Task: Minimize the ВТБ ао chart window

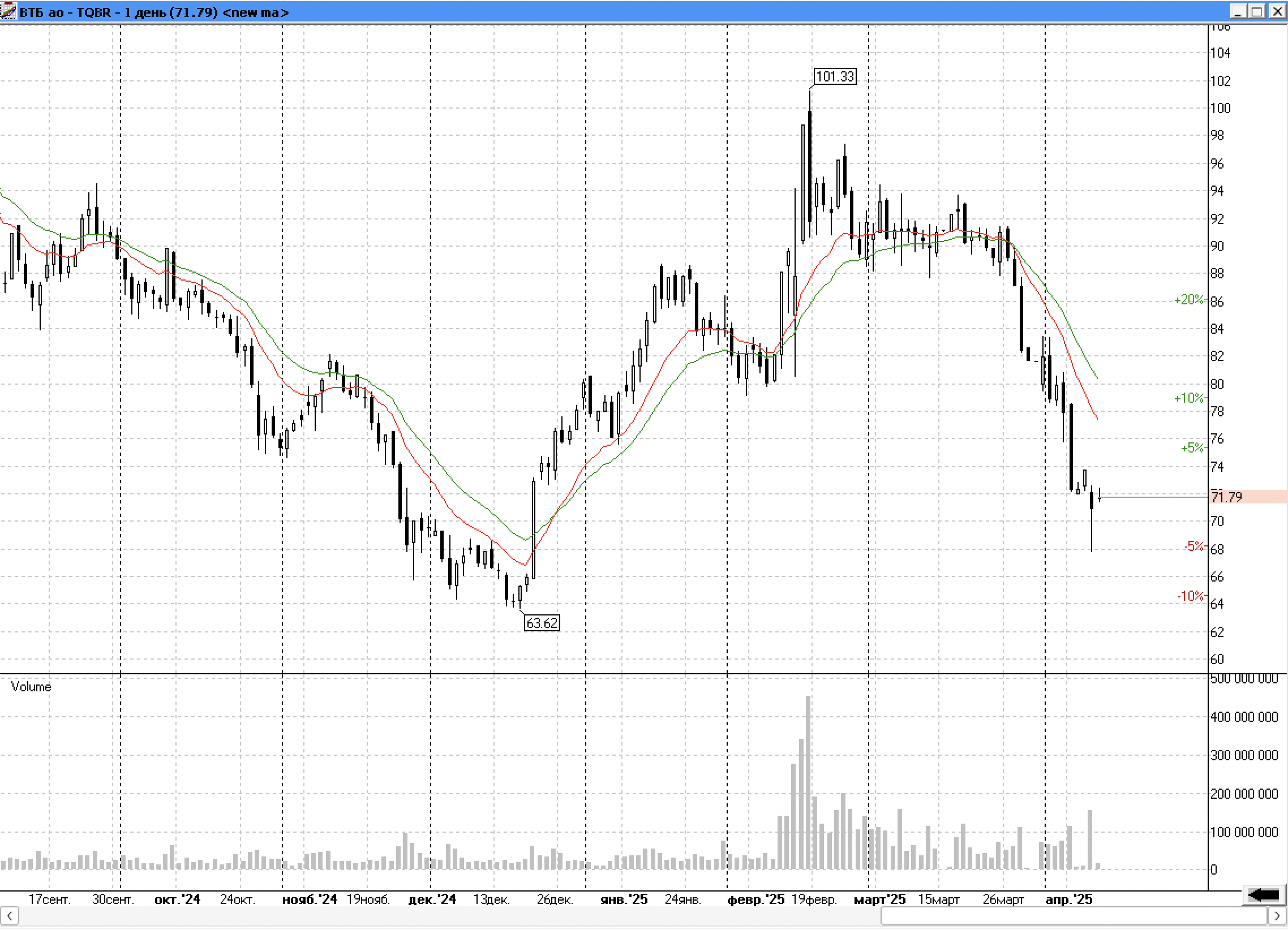Action: coord(1239,11)
